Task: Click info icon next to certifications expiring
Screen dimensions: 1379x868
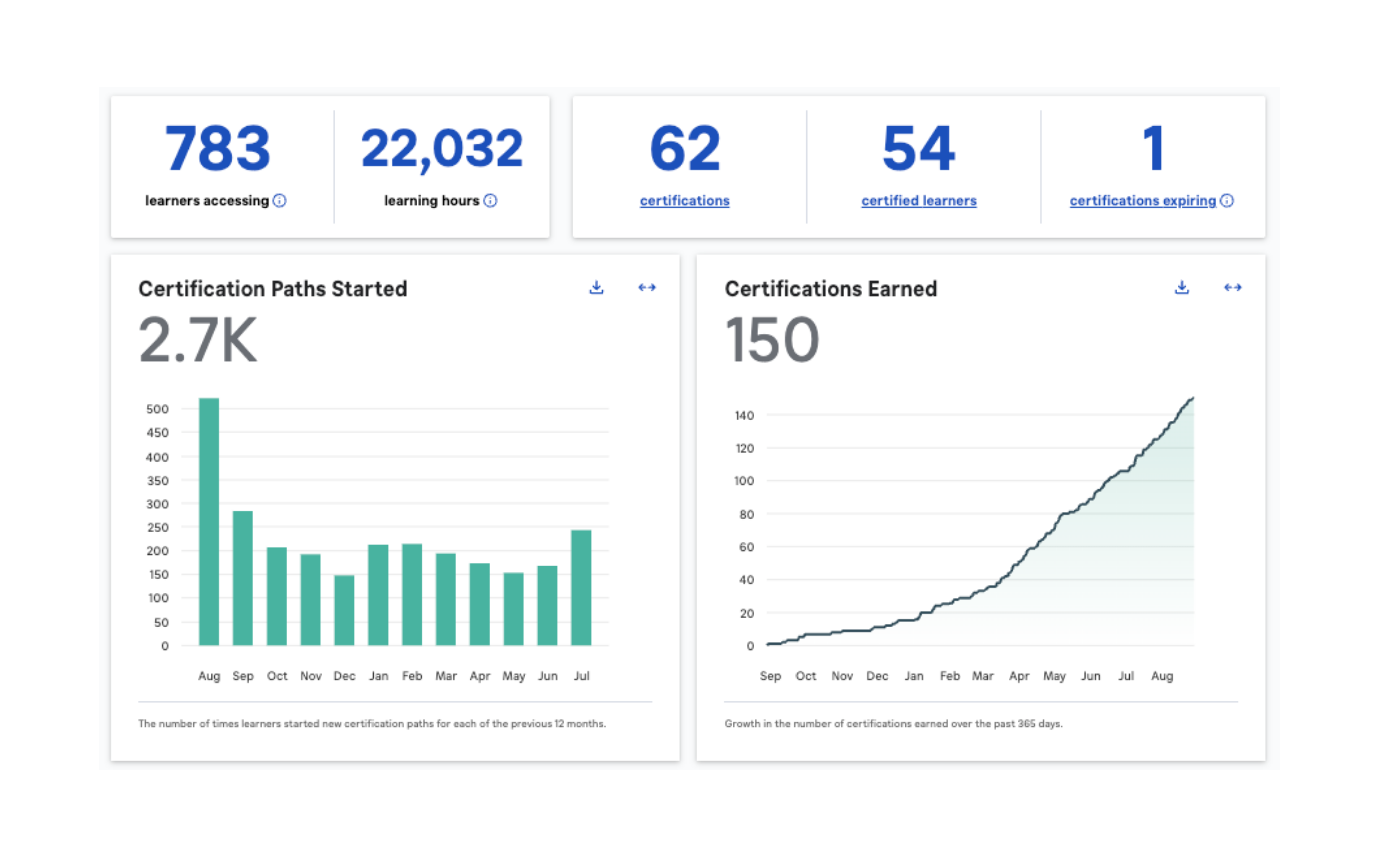Action: [x=1227, y=201]
